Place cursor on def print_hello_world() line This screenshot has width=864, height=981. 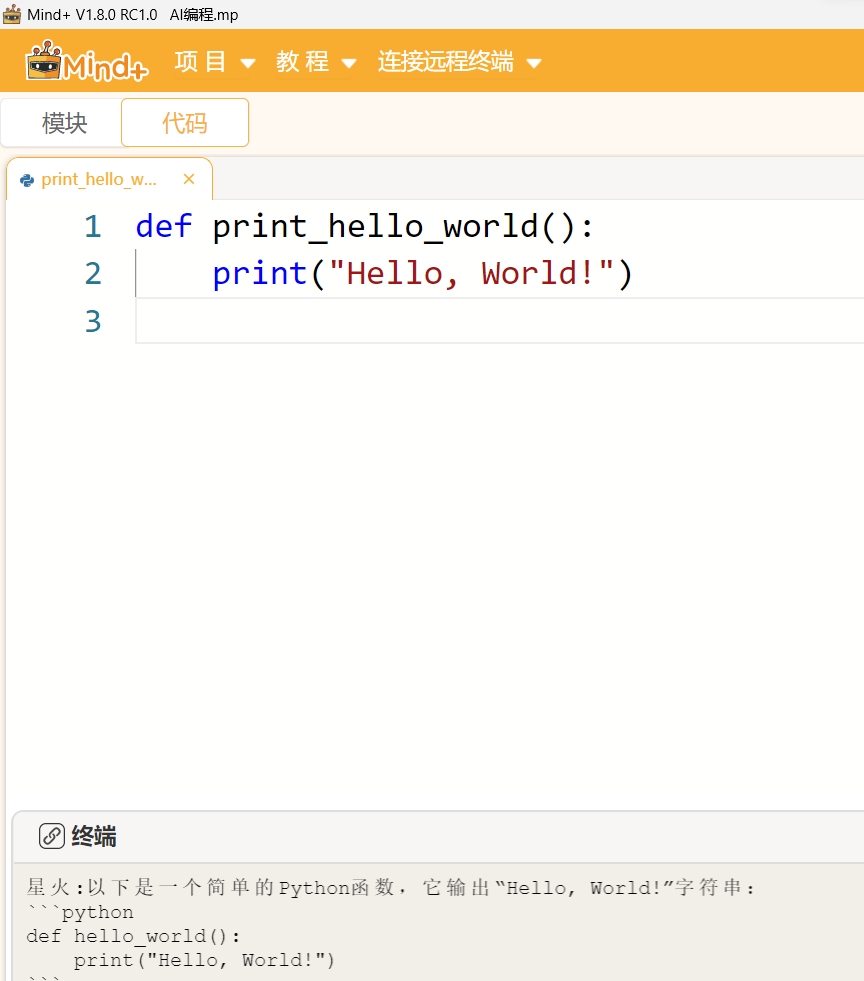tap(364, 226)
